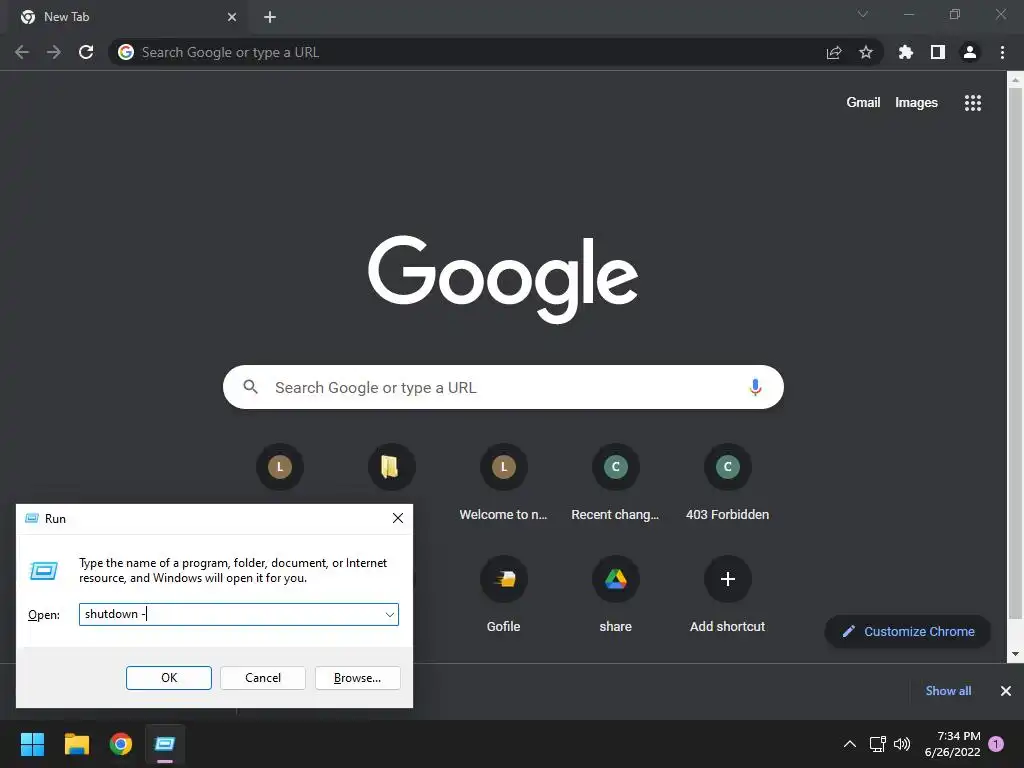Click the Customize Chrome button
This screenshot has height=768, width=1024.
tap(908, 632)
